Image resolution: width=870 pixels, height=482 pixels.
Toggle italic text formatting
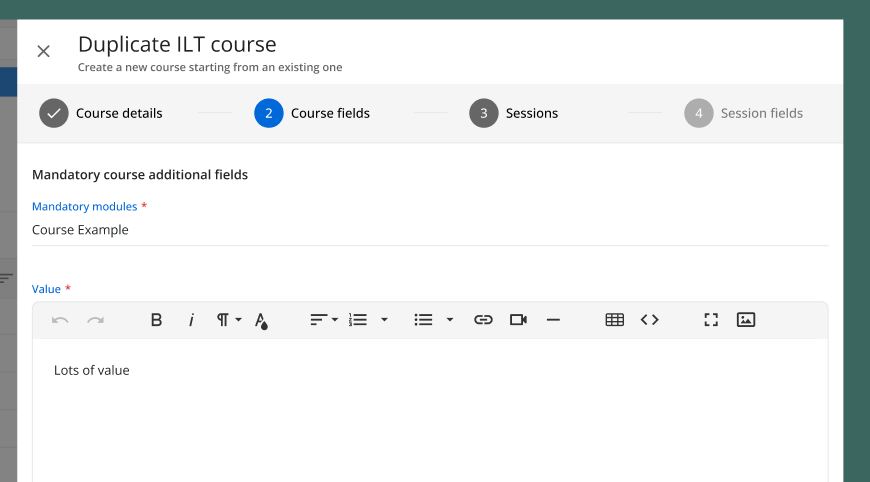click(x=191, y=320)
